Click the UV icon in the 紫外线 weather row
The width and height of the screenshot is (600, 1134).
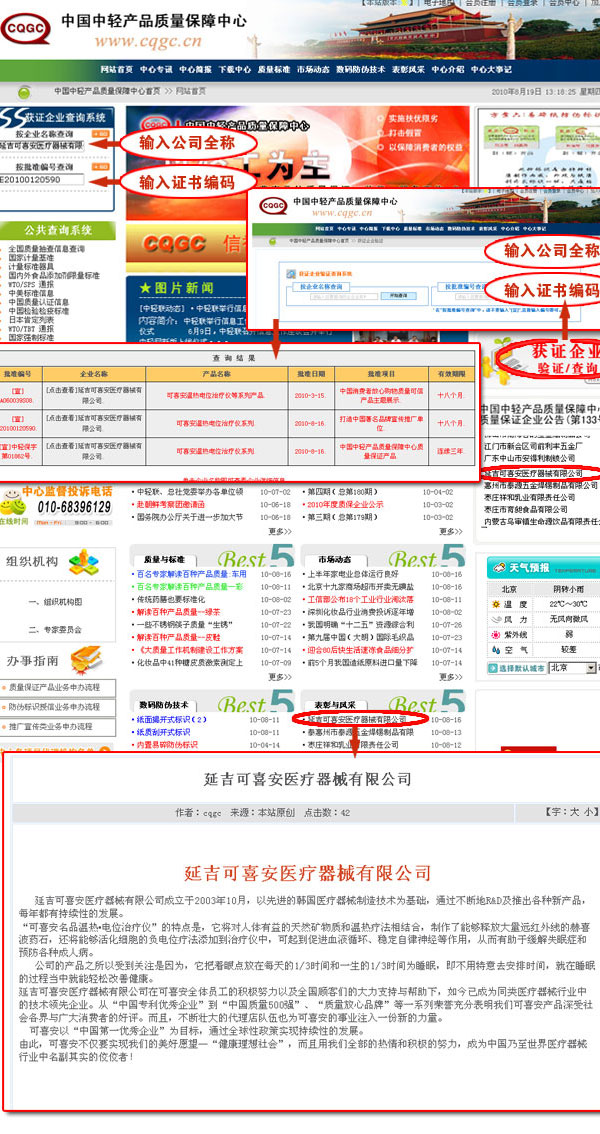tap(496, 635)
